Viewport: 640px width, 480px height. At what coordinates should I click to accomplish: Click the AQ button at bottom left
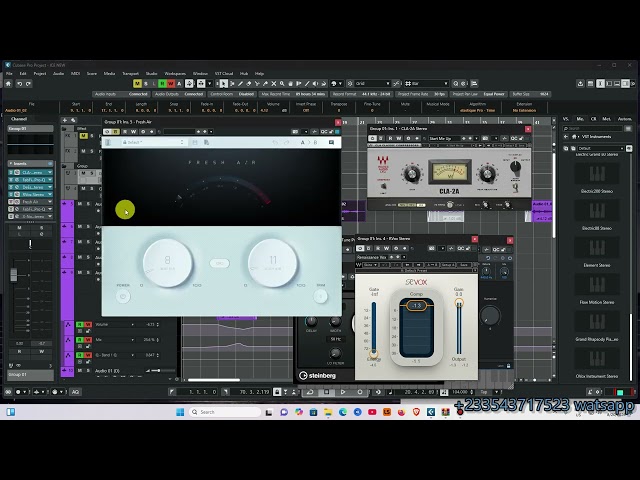(x=75, y=392)
